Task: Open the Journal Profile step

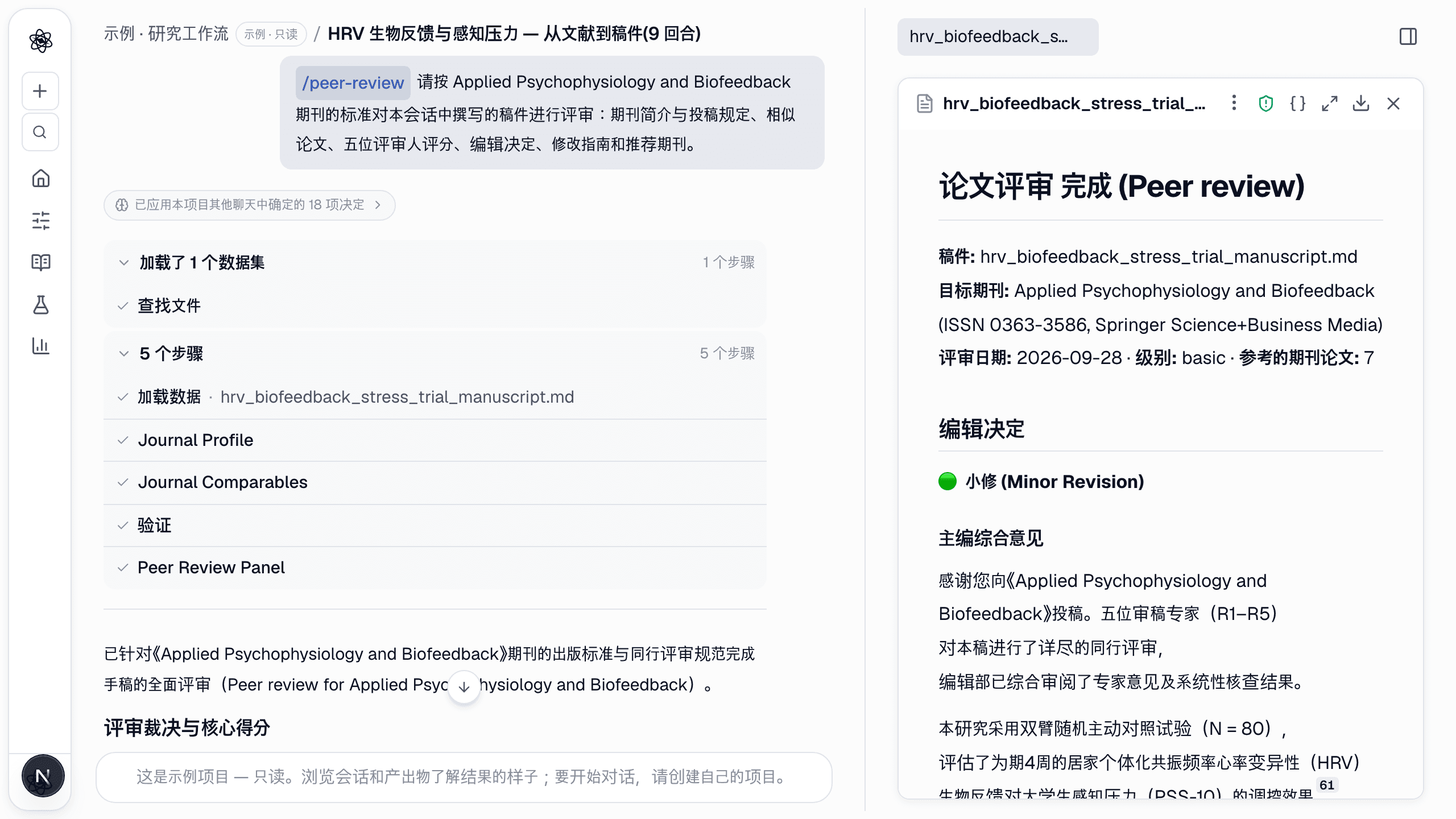Action: (435, 440)
